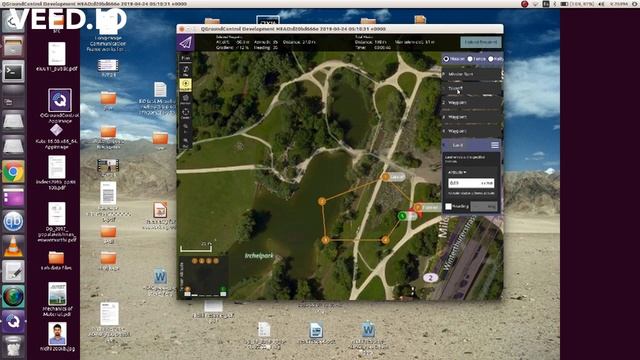Click the disabled heading value field
Screen dimensions: 640x360
coord(484,207)
